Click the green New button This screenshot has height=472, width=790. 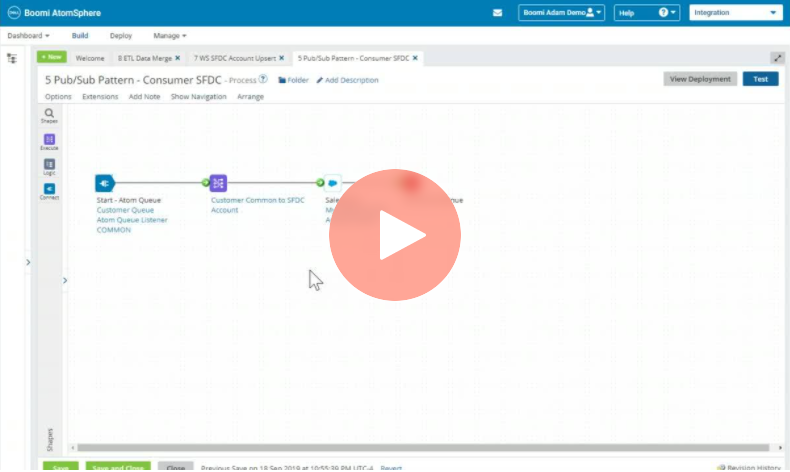pyautogui.click(x=52, y=57)
